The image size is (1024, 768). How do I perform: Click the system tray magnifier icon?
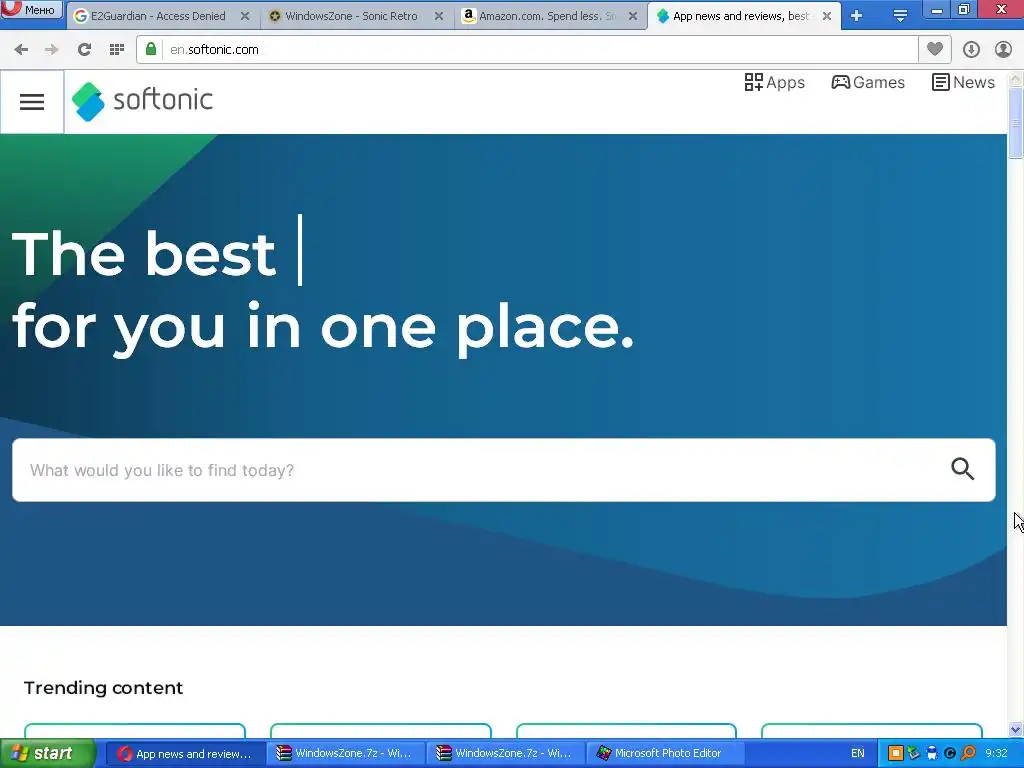click(968, 754)
